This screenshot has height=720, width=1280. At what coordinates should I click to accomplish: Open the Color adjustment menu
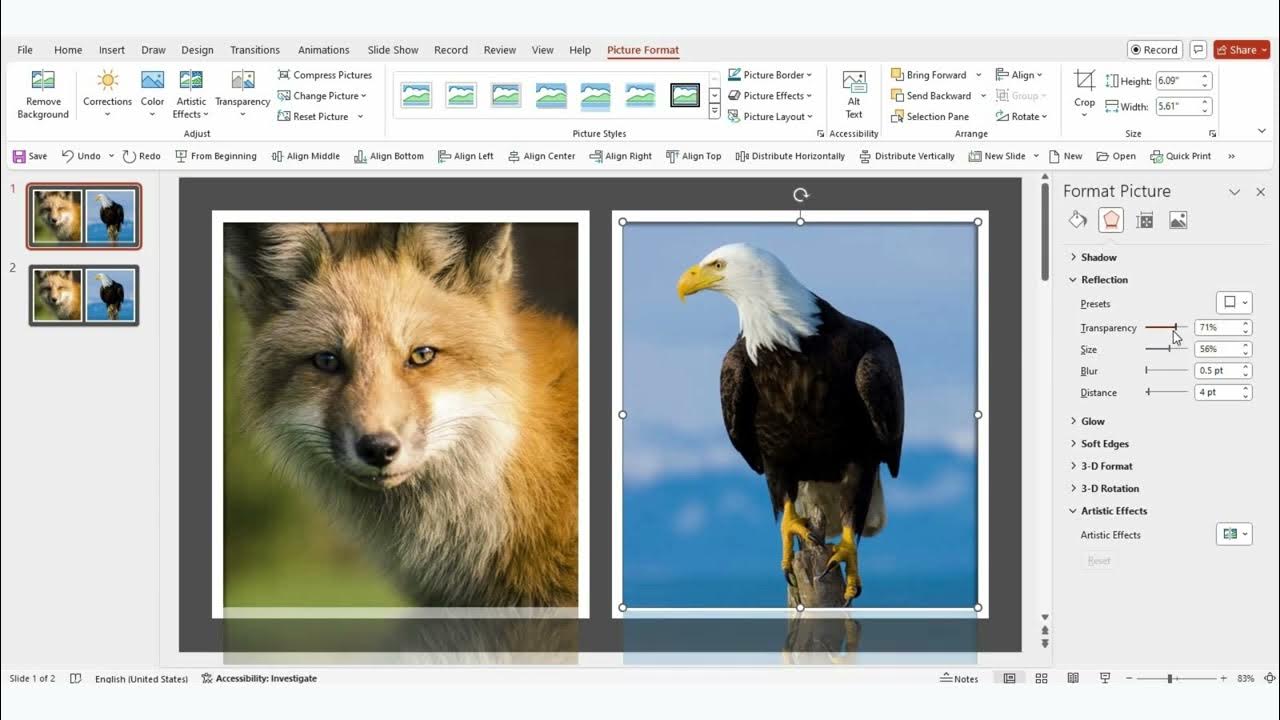coord(152,95)
